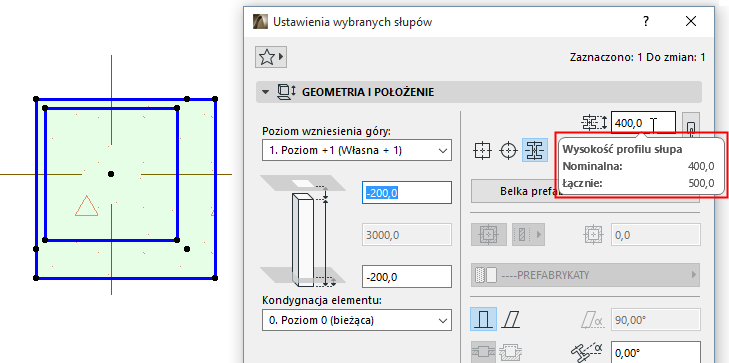Screen dimensions: 729x363
Task: Toggle the greyed wrapped-column relation icon
Action: pos(484,352)
